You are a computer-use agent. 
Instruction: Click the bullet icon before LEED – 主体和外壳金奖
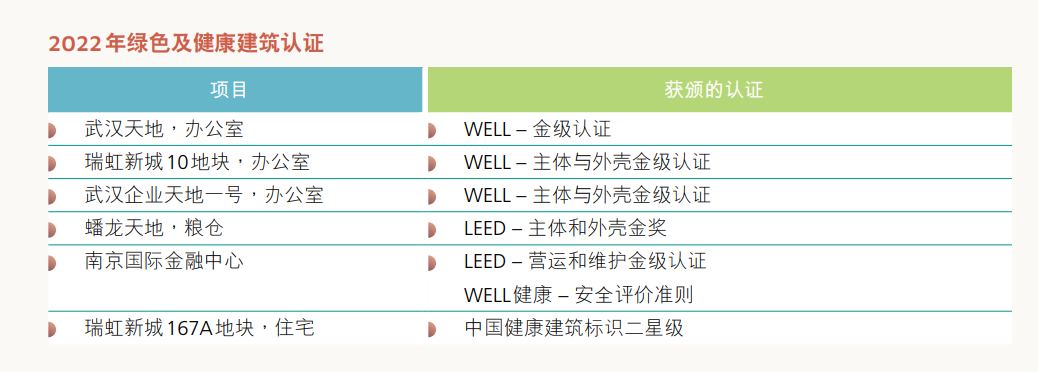[x=432, y=230]
